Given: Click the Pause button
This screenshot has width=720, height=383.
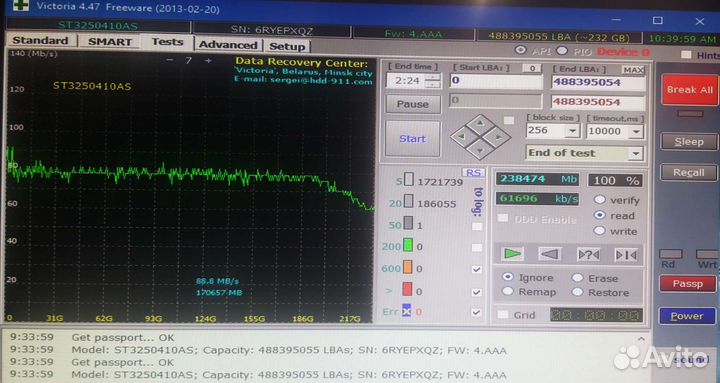Looking at the screenshot, I should click(x=412, y=104).
